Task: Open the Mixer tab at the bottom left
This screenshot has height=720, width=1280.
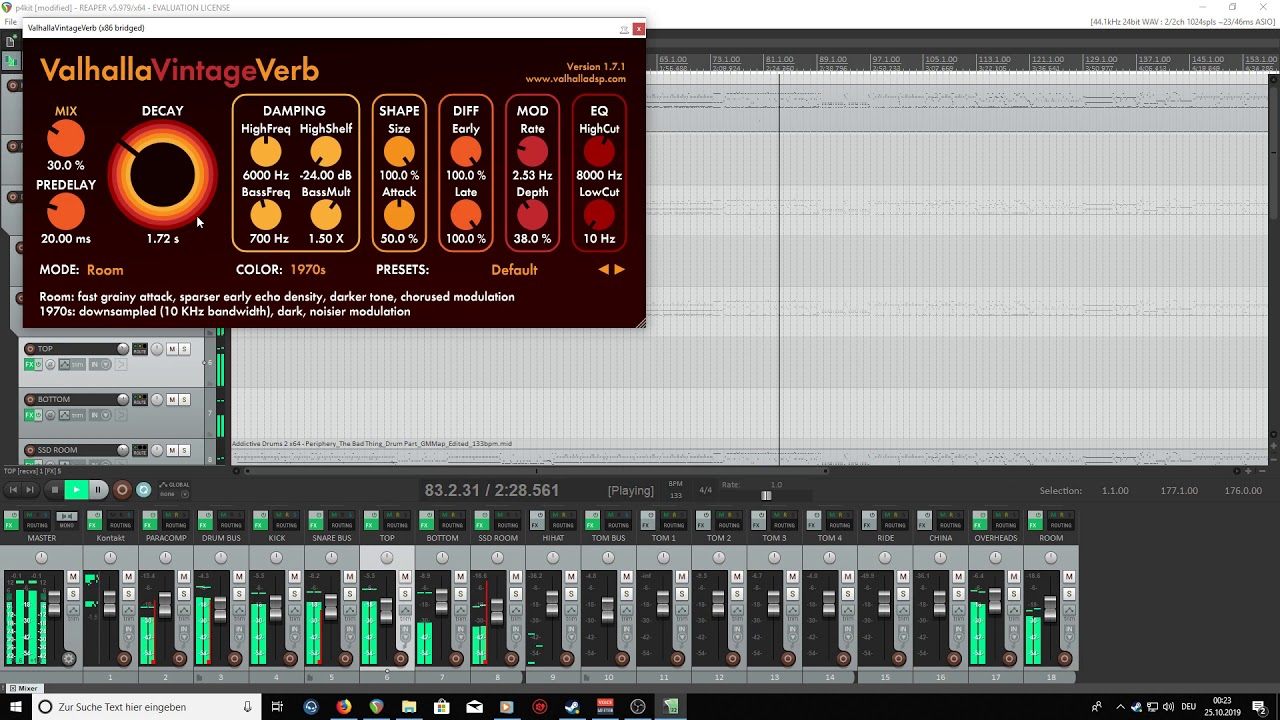Action: [22, 688]
